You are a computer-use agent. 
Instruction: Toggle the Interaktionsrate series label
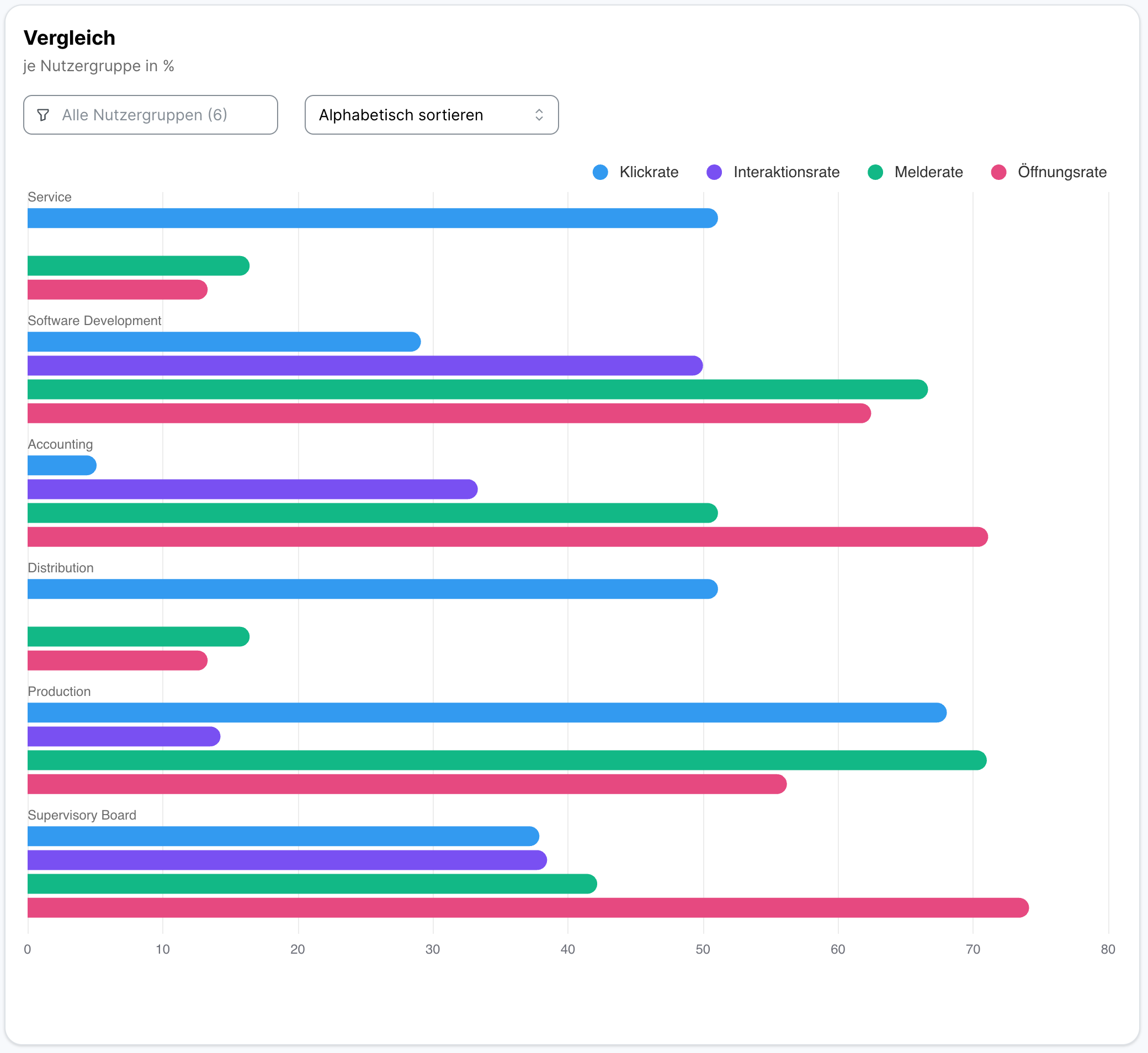[x=785, y=172]
